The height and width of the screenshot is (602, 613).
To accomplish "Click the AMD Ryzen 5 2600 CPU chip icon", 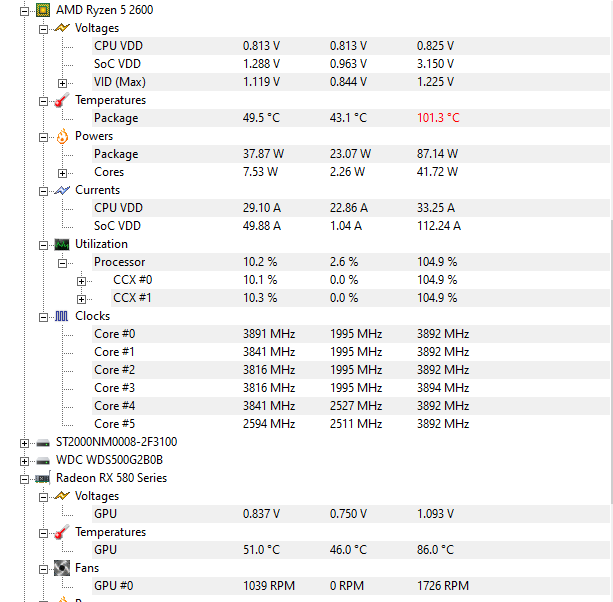I will (43, 10).
